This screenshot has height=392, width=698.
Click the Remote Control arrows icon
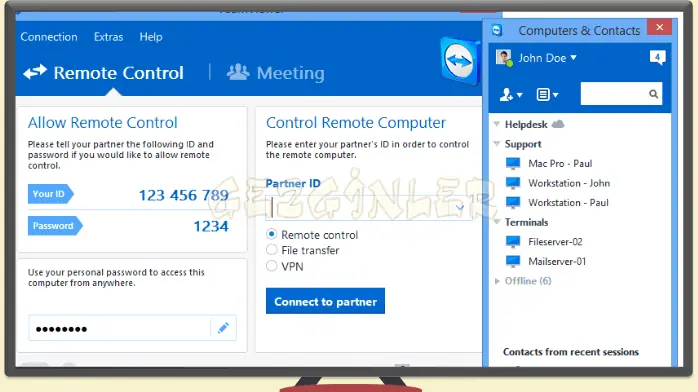pos(35,72)
